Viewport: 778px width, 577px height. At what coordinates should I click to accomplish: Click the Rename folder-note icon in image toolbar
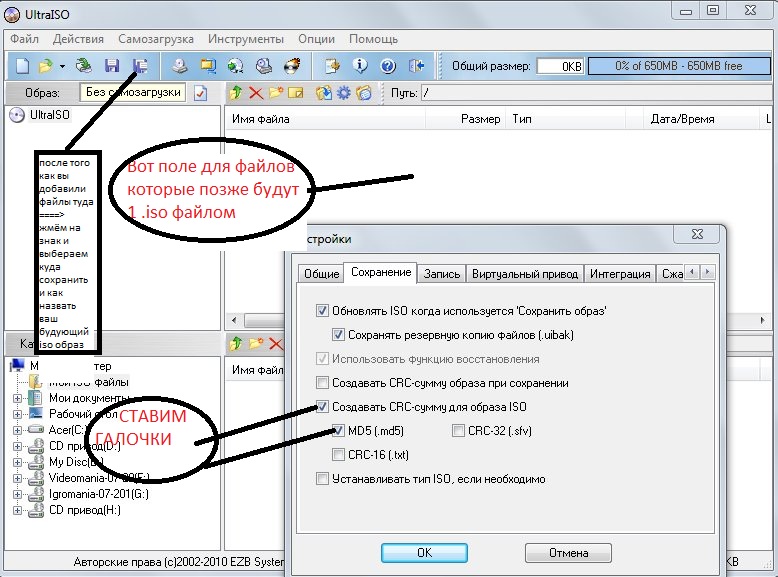(x=296, y=93)
